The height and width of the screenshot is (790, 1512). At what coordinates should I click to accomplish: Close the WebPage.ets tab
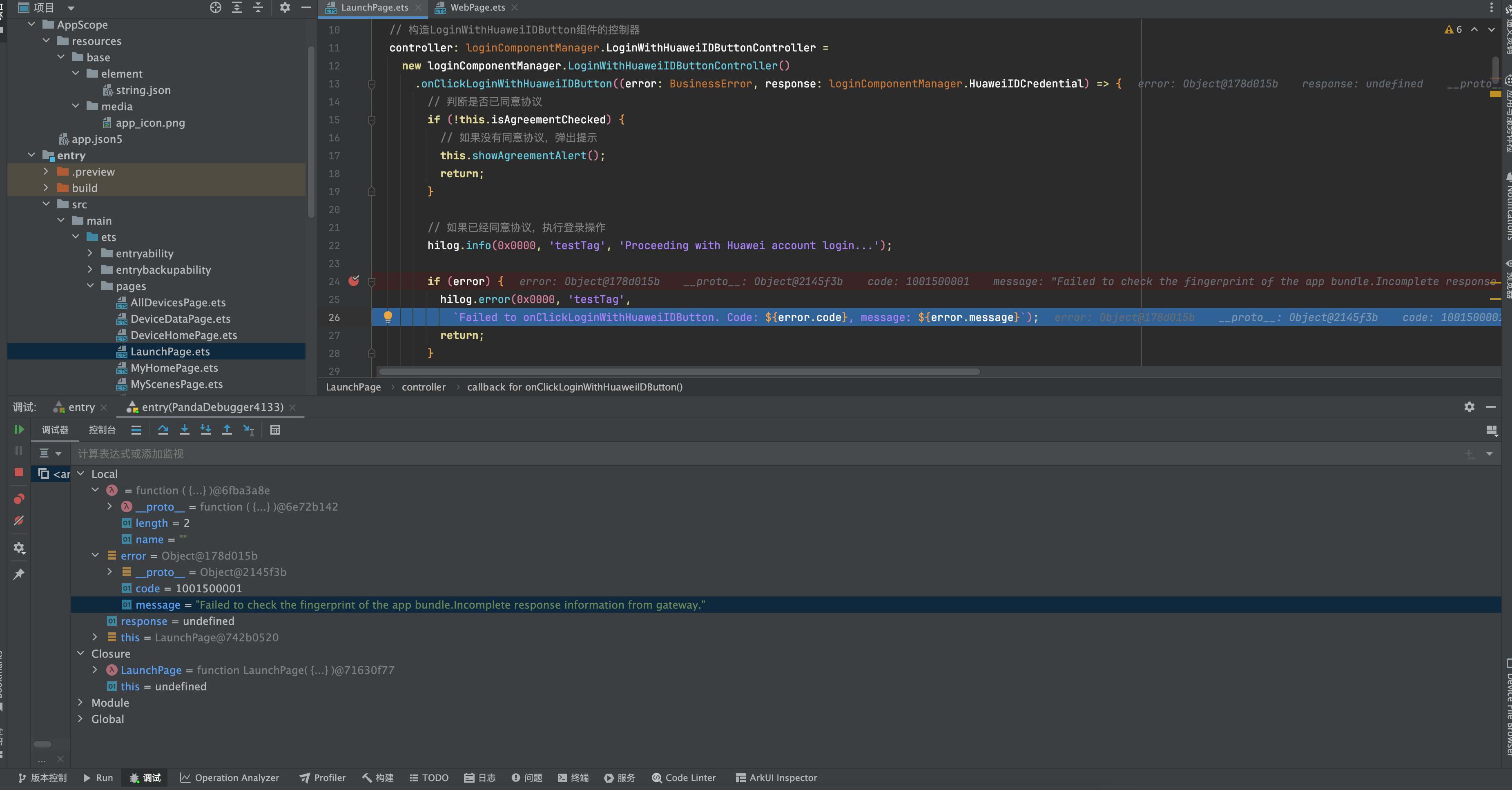tap(515, 8)
